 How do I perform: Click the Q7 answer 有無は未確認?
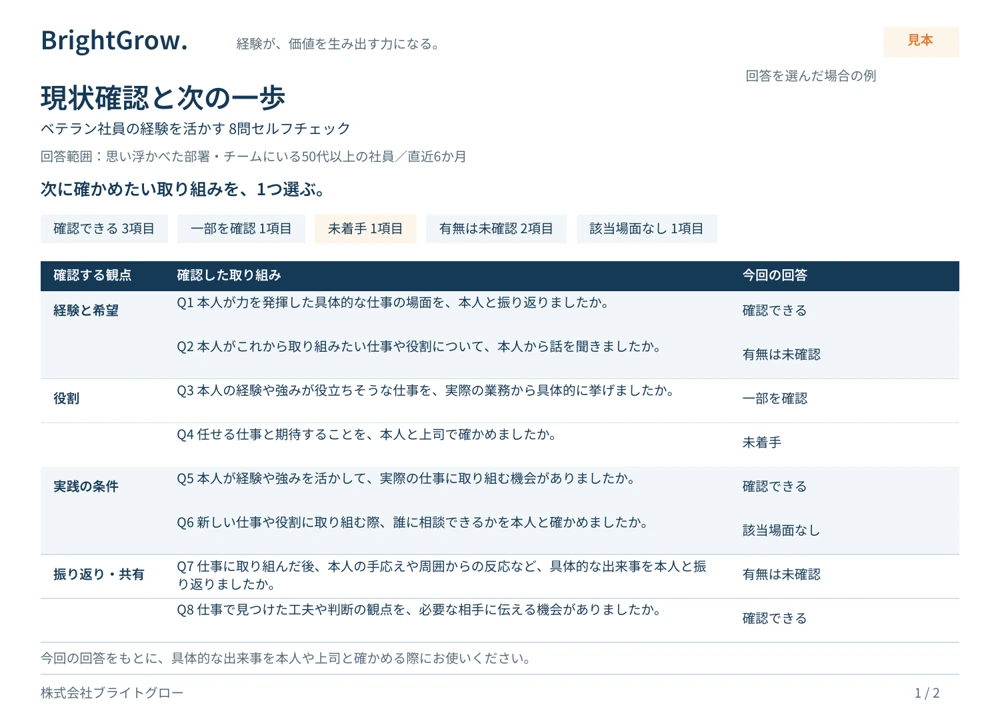[x=781, y=574]
